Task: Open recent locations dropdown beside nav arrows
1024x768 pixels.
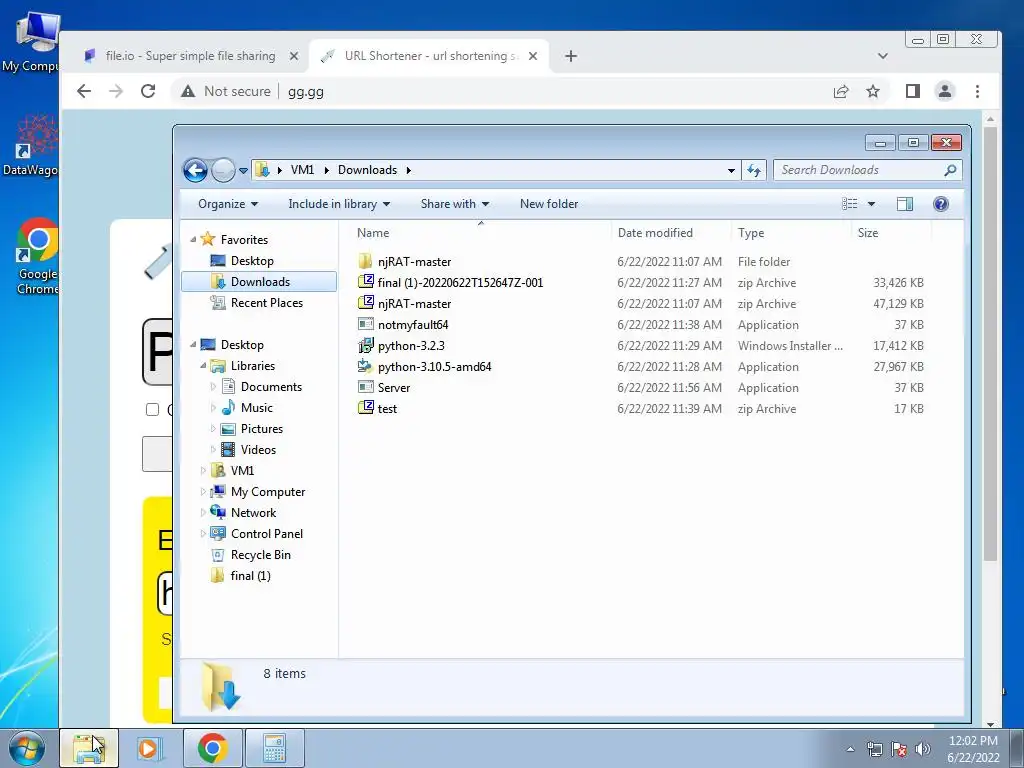Action: (243, 171)
